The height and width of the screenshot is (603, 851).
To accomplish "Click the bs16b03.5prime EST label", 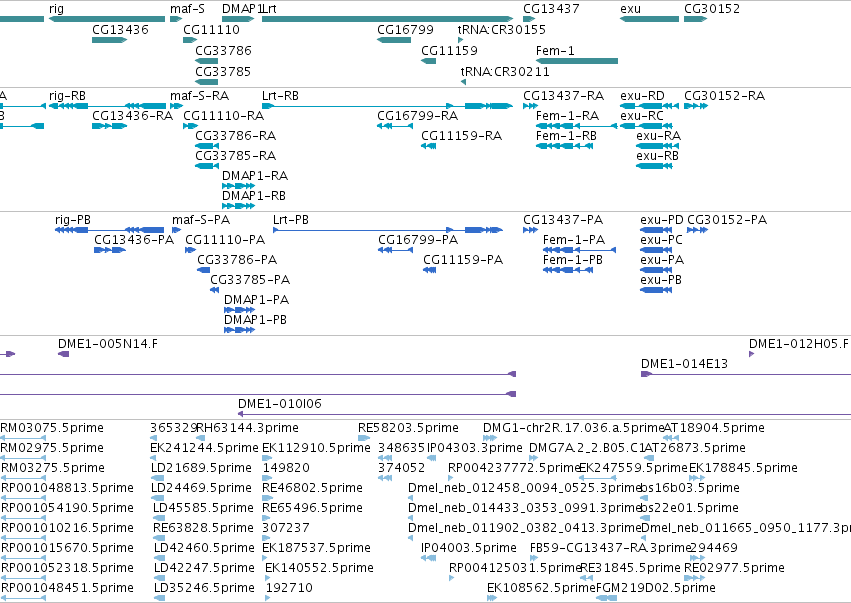I will pos(690,488).
